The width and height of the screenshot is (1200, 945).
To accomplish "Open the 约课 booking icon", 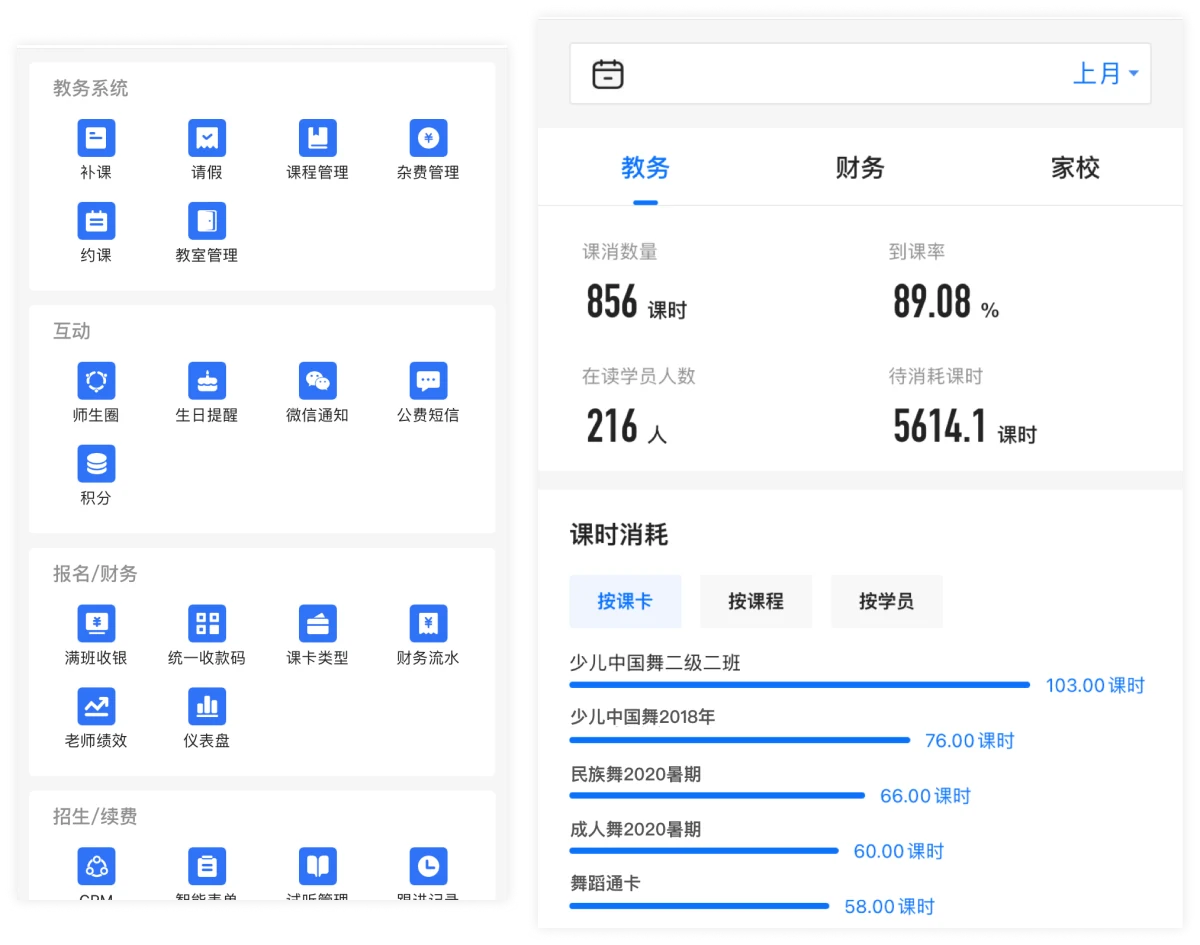I will coord(96,221).
